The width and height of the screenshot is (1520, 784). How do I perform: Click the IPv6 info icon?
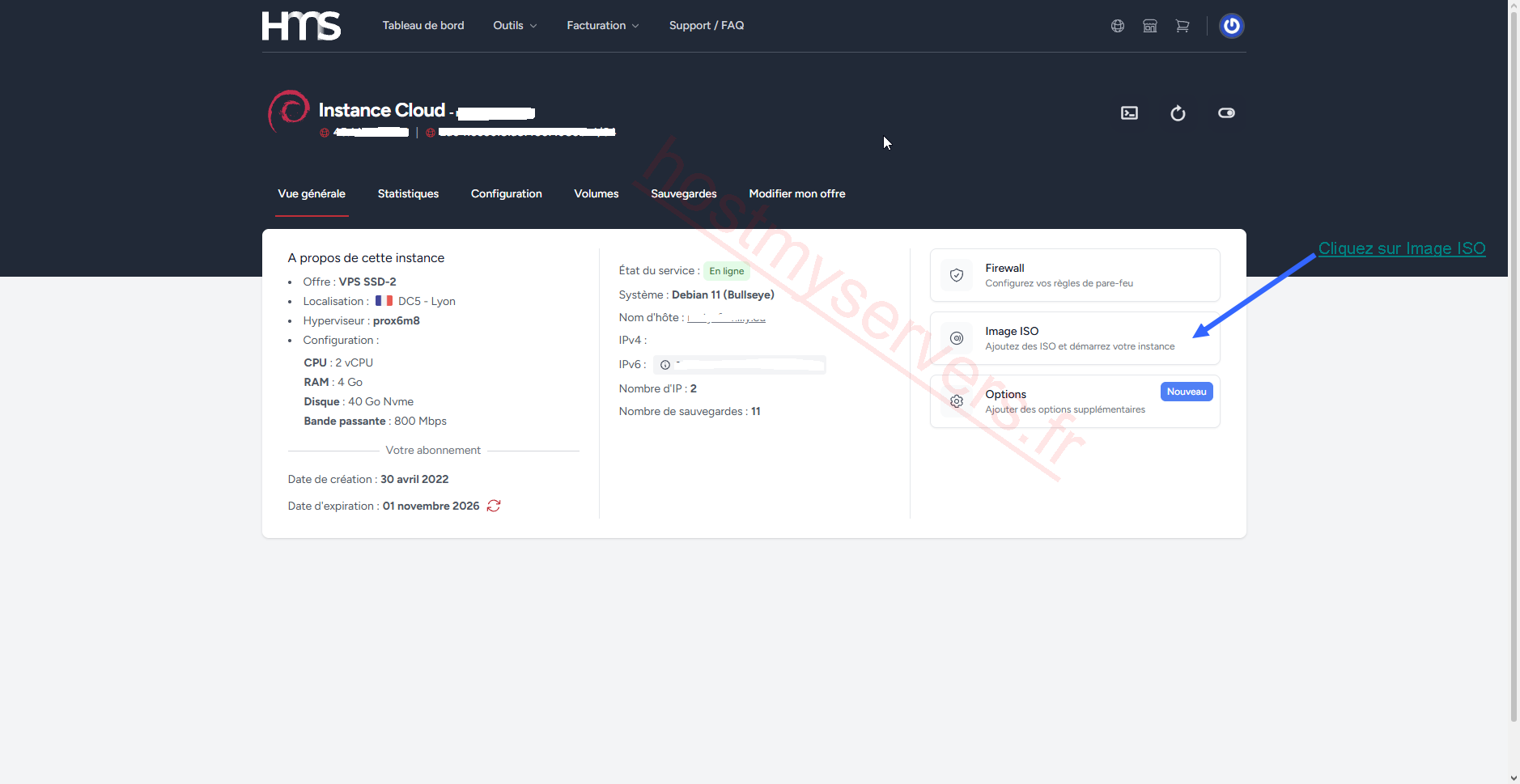point(665,365)
